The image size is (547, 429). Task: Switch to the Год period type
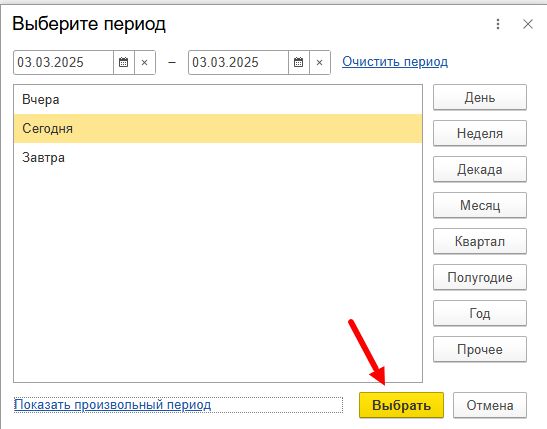(x=480, y=313)
